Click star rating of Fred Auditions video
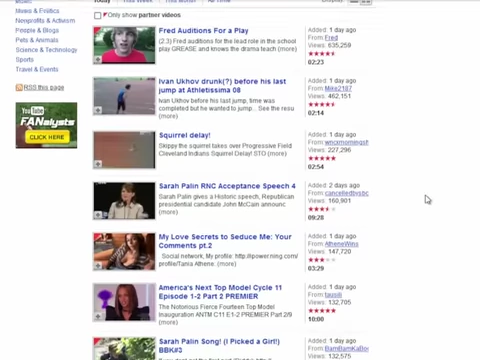This screenshot has height=360, width=480. pyautogui.click(x=322, y=54)
